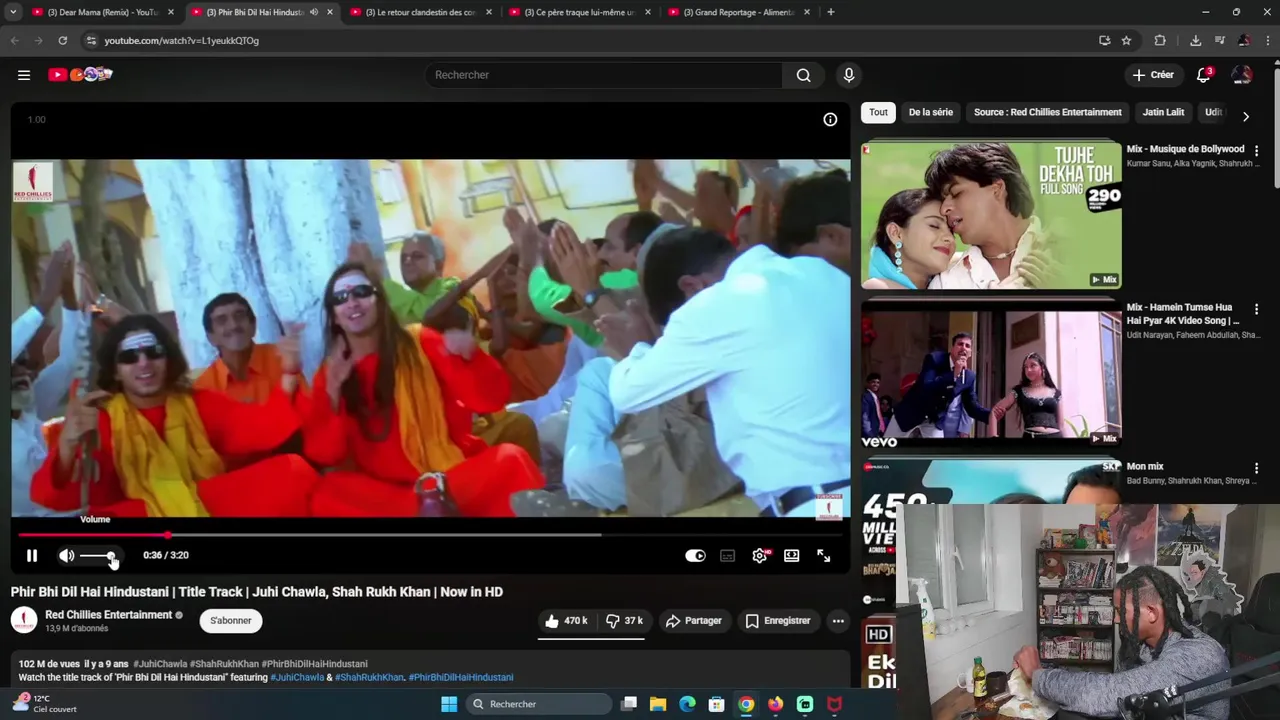The height and width of the screenshot is (720, 1280).
Task: Open more actions ellipsis under video
Action: [x=838, y=621]
